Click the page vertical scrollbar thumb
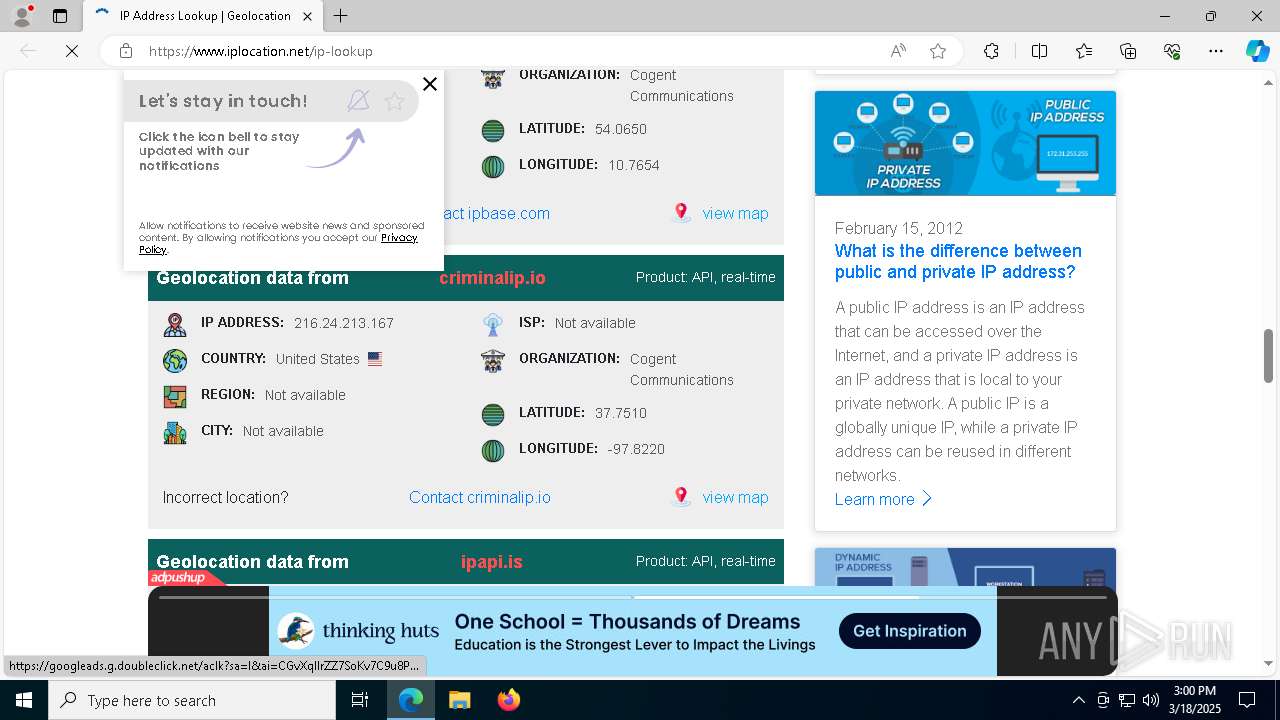1280x720 pixels. tap(1269, 355)
